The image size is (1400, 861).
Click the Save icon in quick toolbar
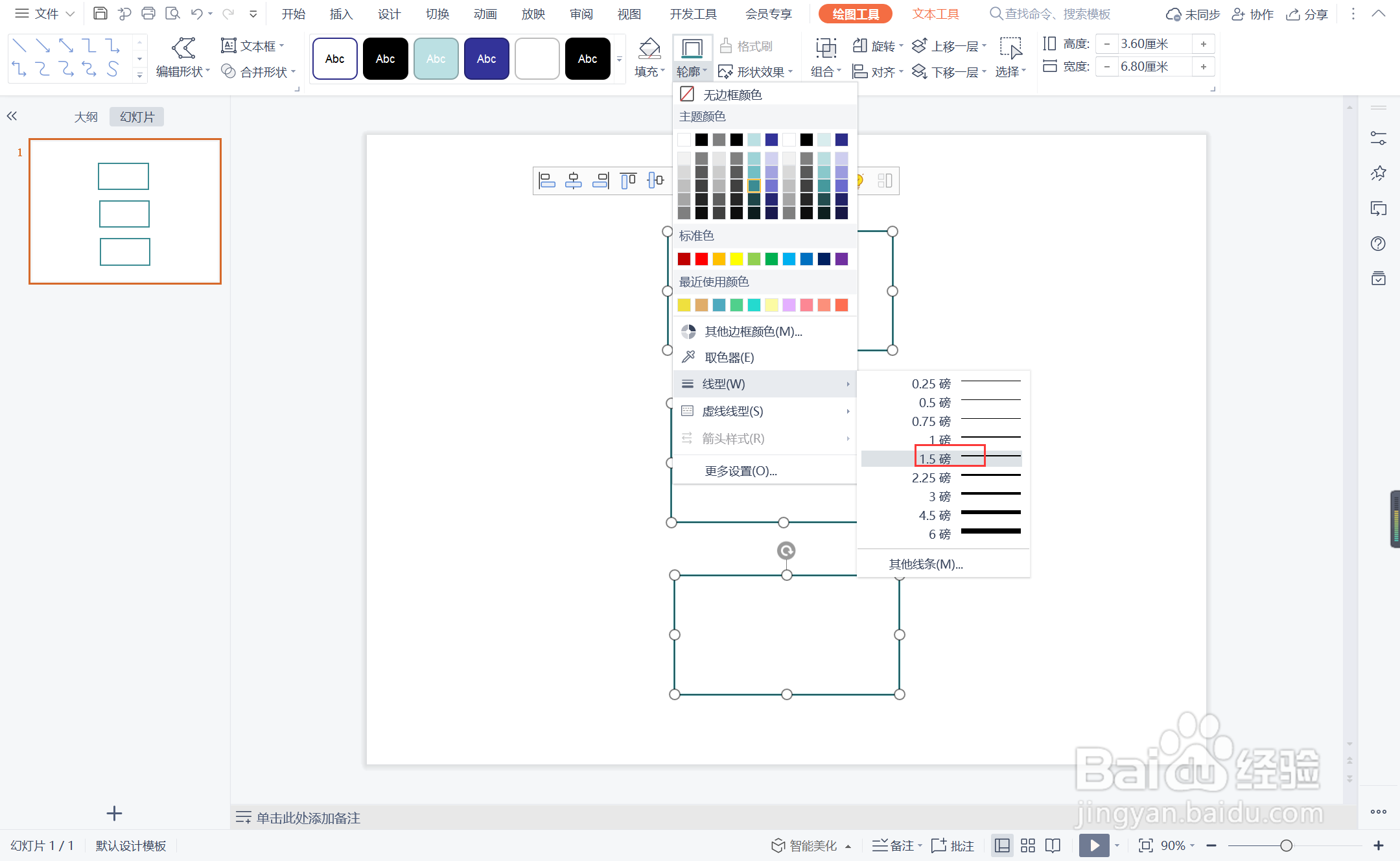(x=100, y=14)
